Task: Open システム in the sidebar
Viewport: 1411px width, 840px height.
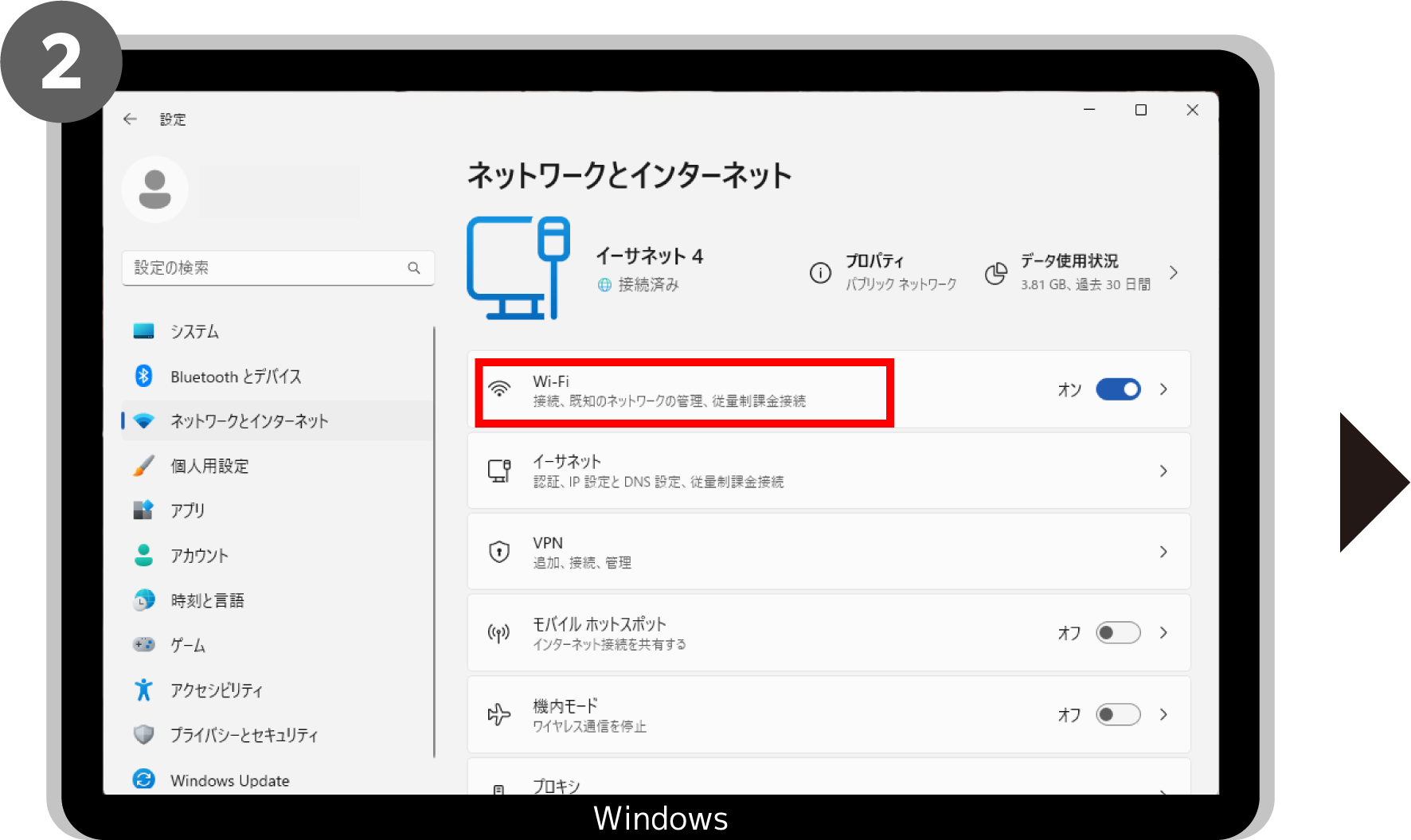Action: 194,331
